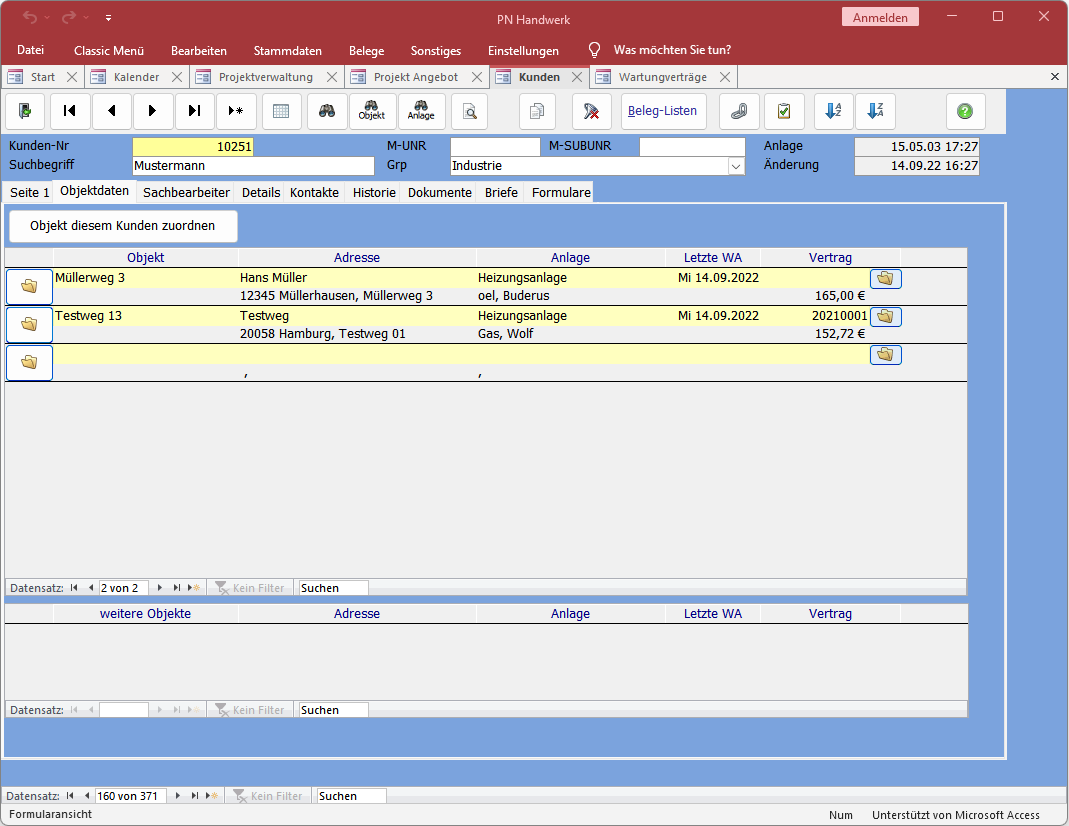
Task: Open folder icon for Müllerweg 3 row
Action: (29, 286)
